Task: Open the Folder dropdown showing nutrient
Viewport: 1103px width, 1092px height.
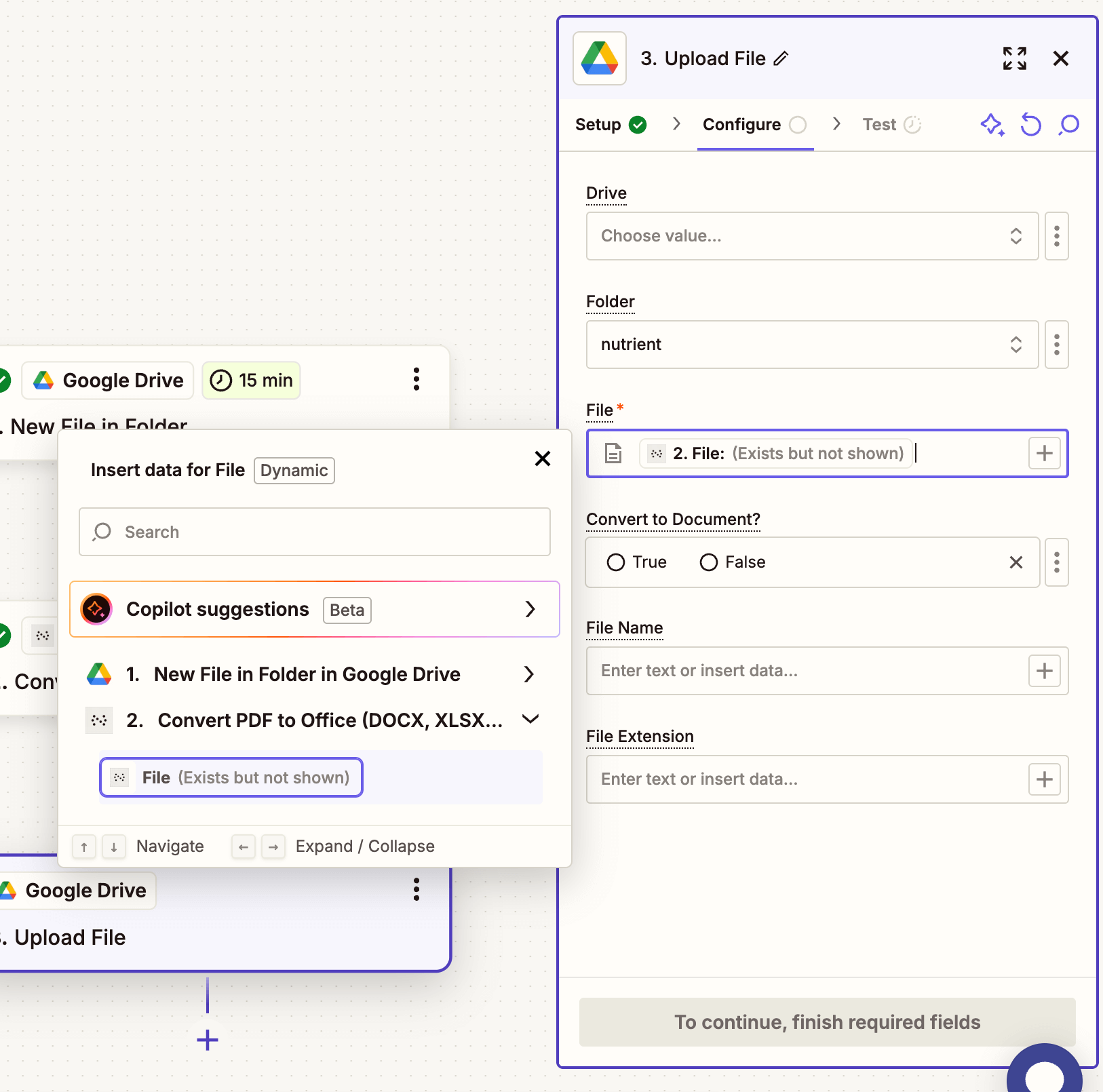Action: click(811, 345)
